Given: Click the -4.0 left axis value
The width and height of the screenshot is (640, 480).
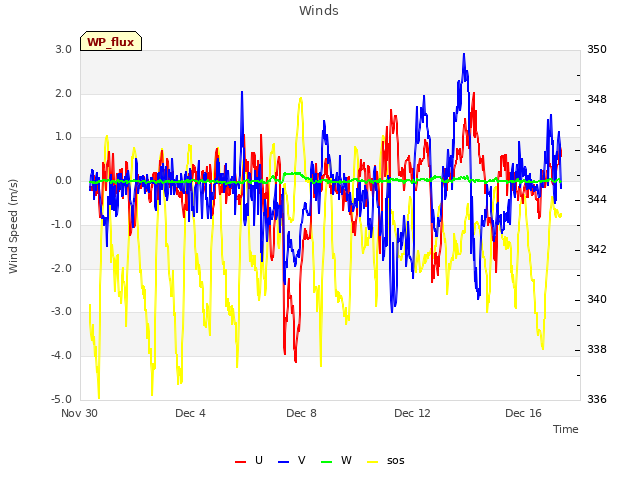Looking at the screenshot, I should (61, 355).
